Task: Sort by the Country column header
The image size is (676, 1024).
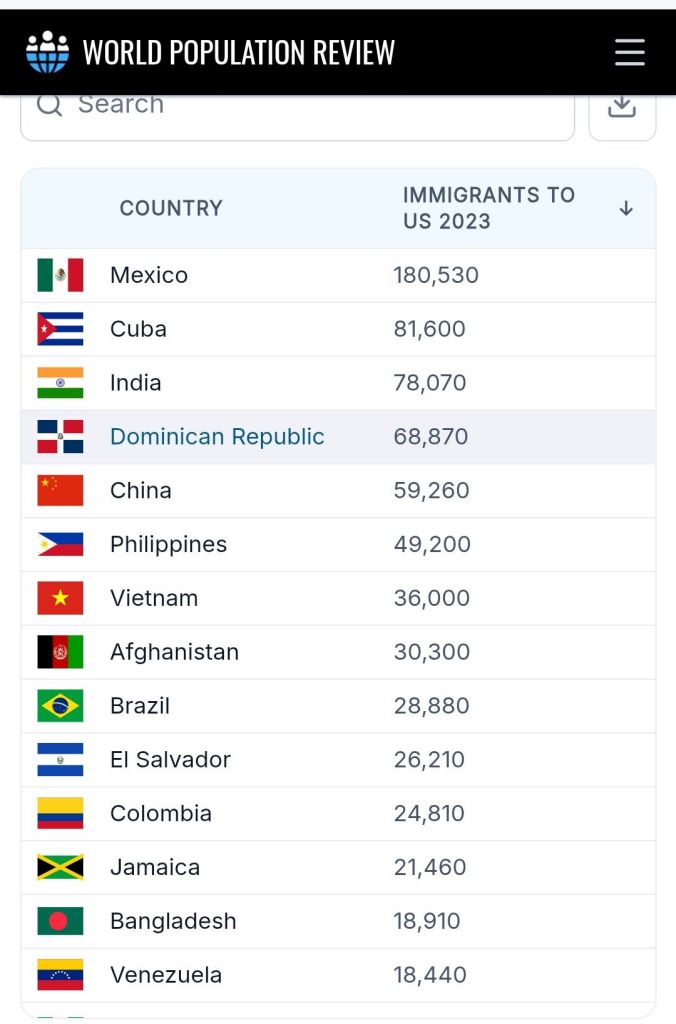Action: tap(171, 208)
